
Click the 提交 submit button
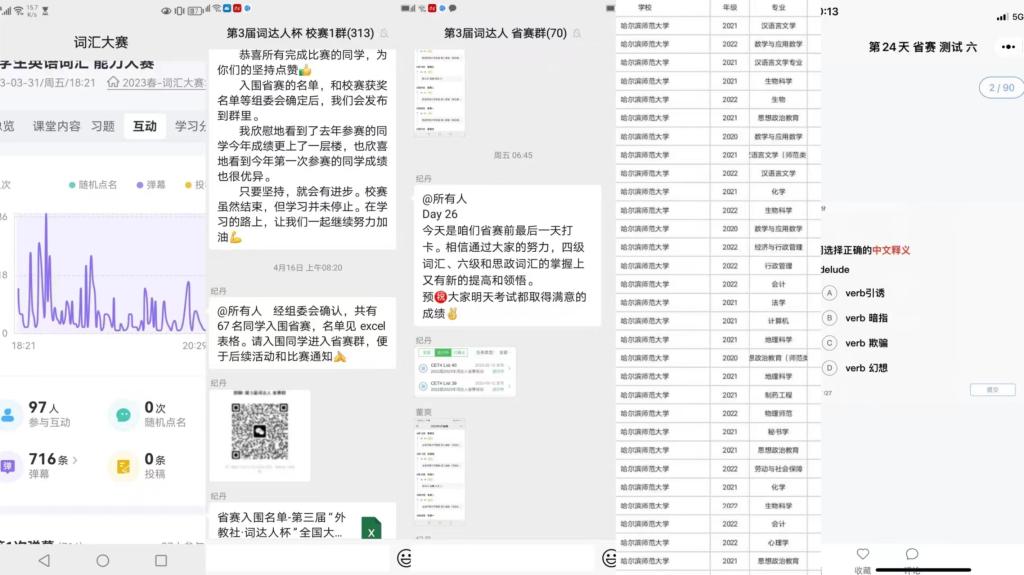coord(992,390)
